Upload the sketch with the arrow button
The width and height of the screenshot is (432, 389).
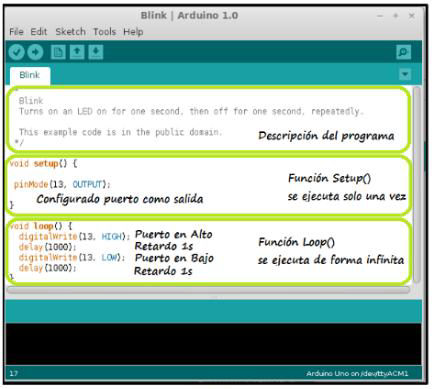pos(35,52)
